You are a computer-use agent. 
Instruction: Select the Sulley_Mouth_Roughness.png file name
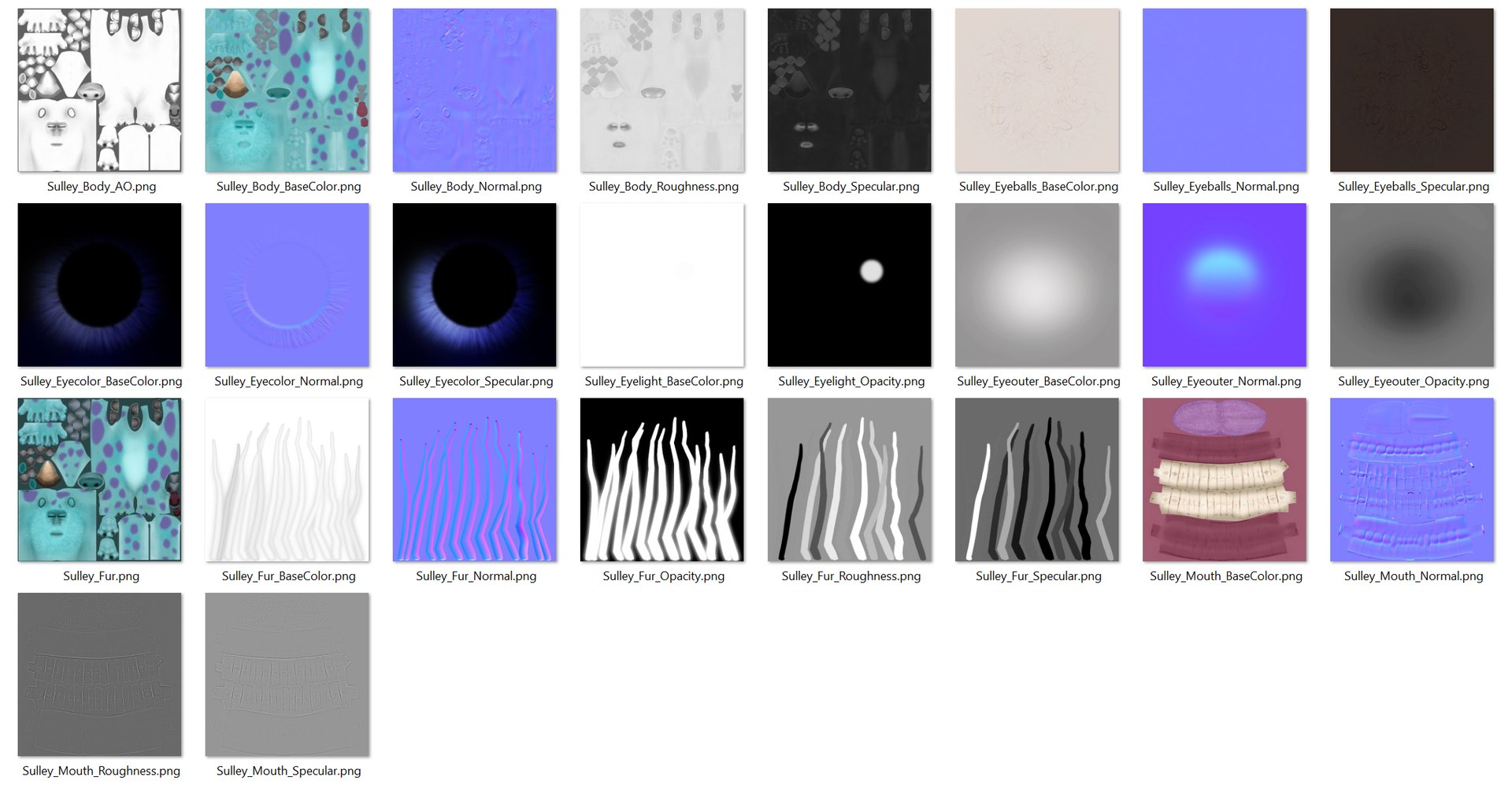[102, 771]
